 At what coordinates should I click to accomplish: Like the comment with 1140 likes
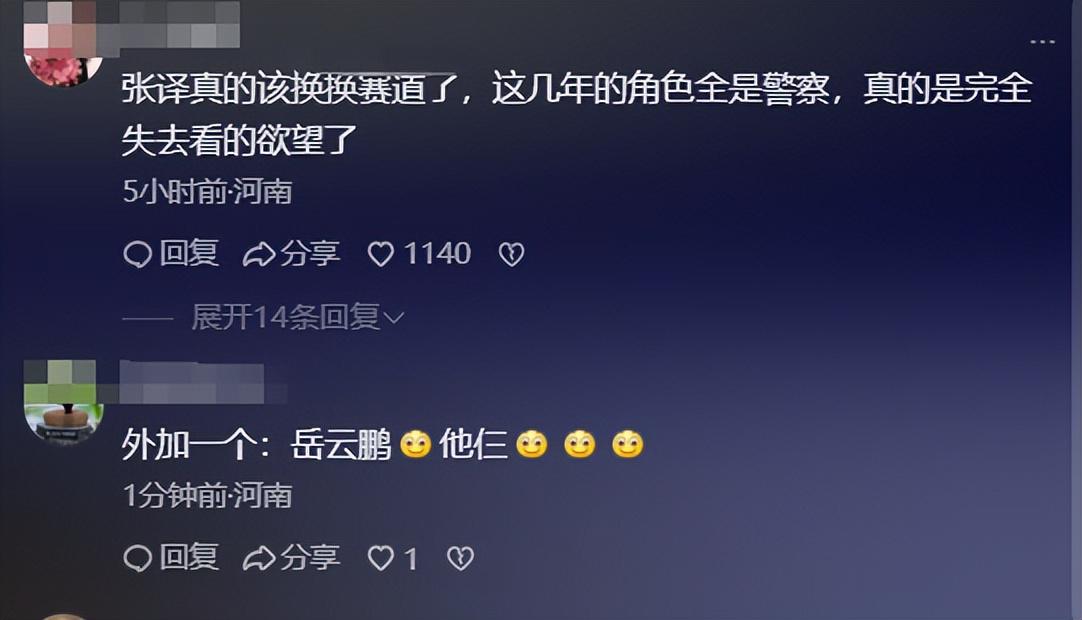coord(380,254)
